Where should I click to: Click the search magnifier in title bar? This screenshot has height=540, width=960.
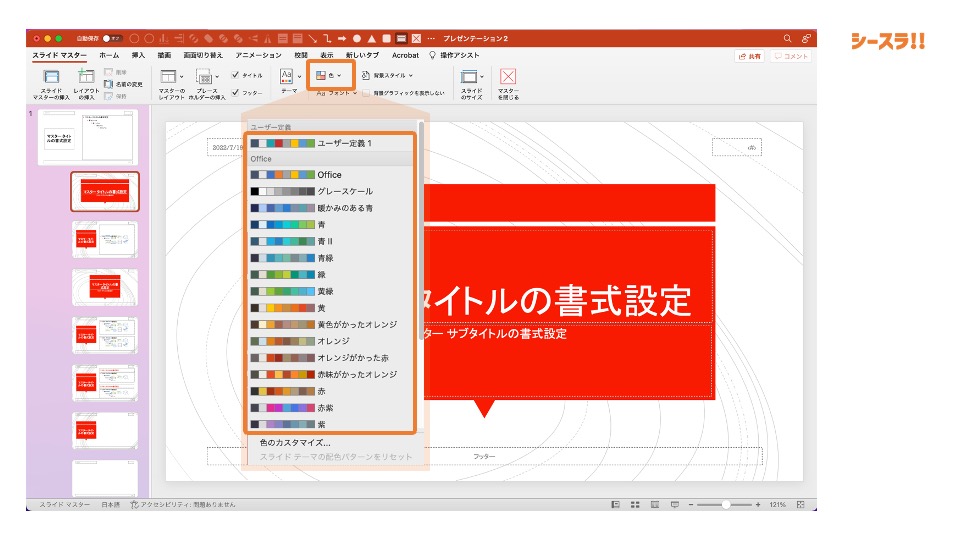coord(787,38)
